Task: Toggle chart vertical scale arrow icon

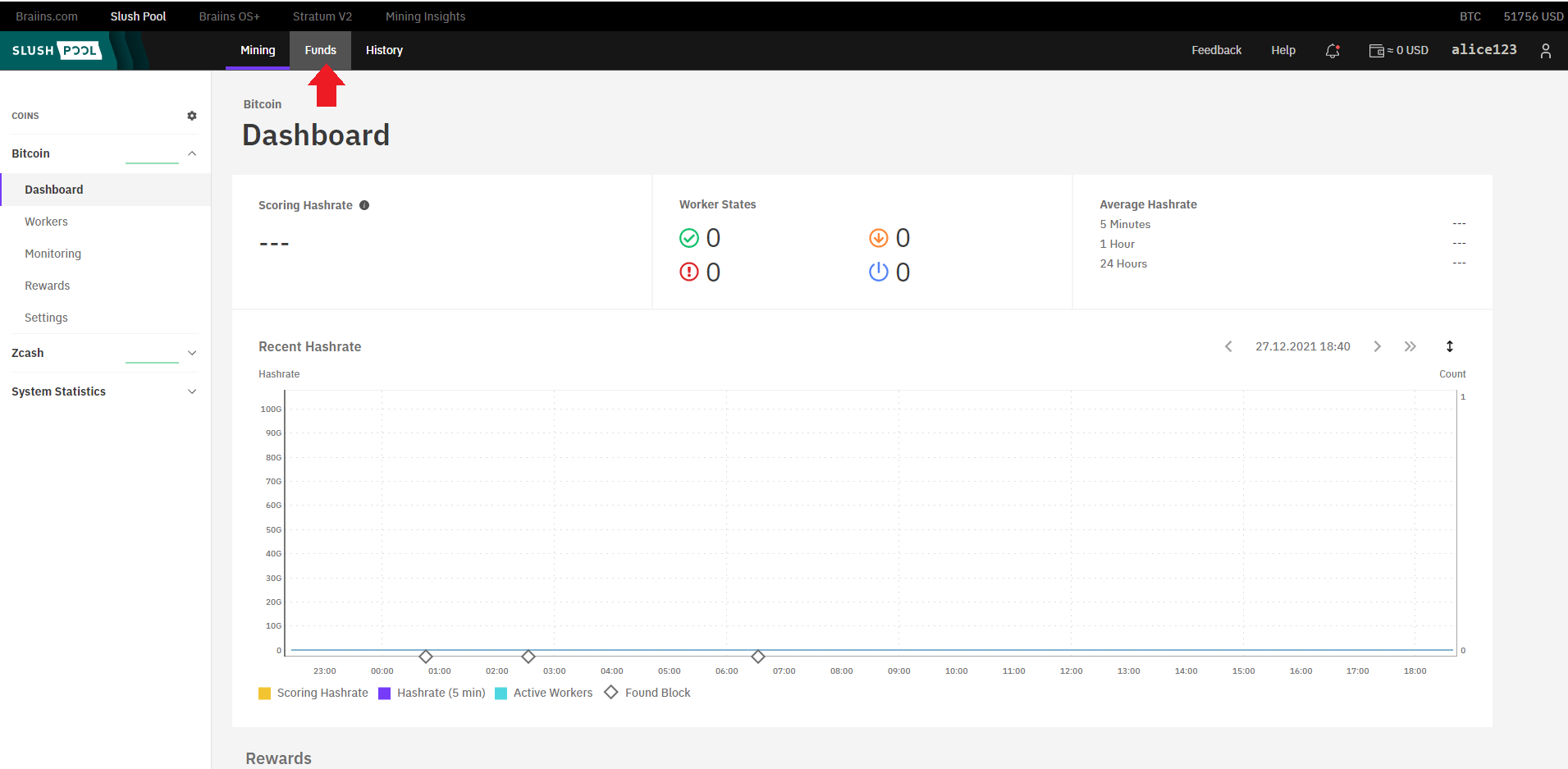Action: [1450, 346]
